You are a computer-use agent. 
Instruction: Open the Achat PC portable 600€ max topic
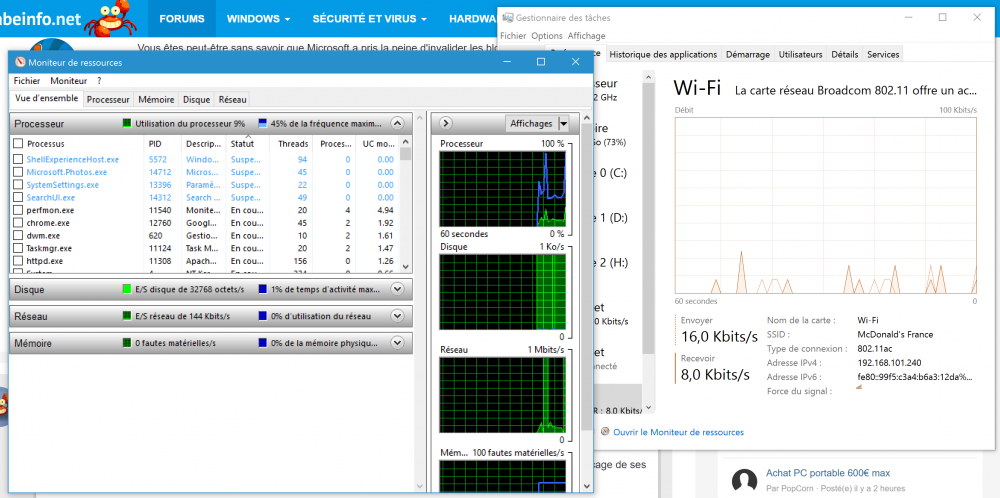point(825,473)
